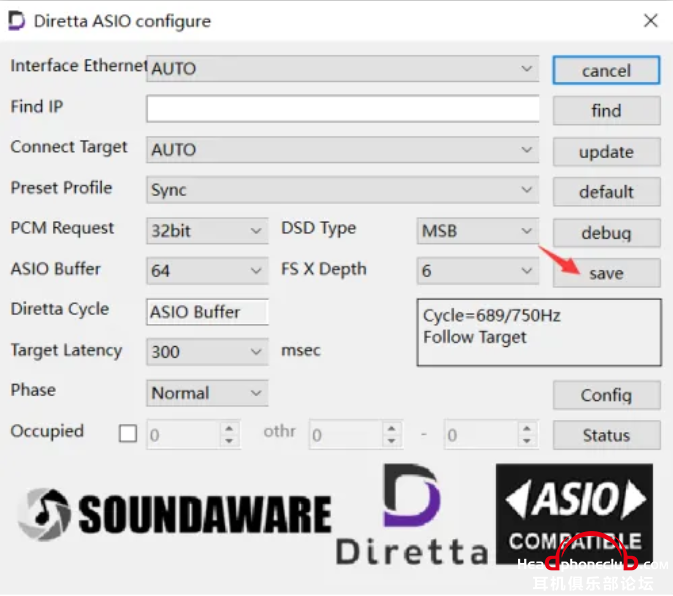Increase the last othr range spinner value
Image resolution: width=673 pixels, height=596 pixels.
pos(527,429)
